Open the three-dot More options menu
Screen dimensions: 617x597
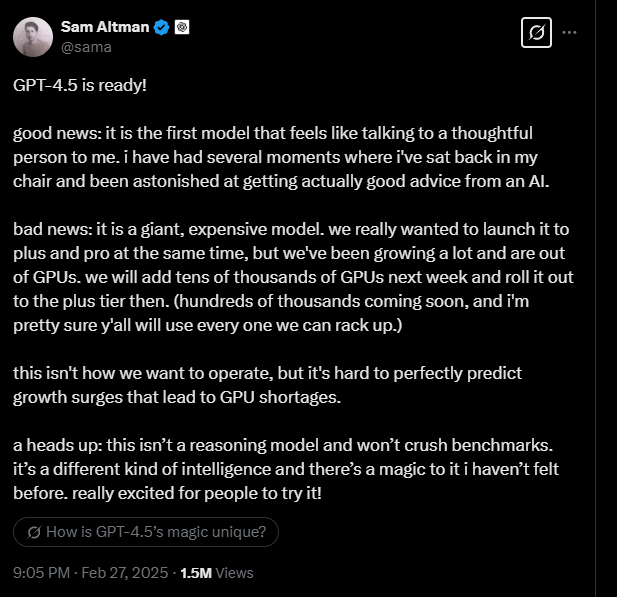(x=570, y=32)
